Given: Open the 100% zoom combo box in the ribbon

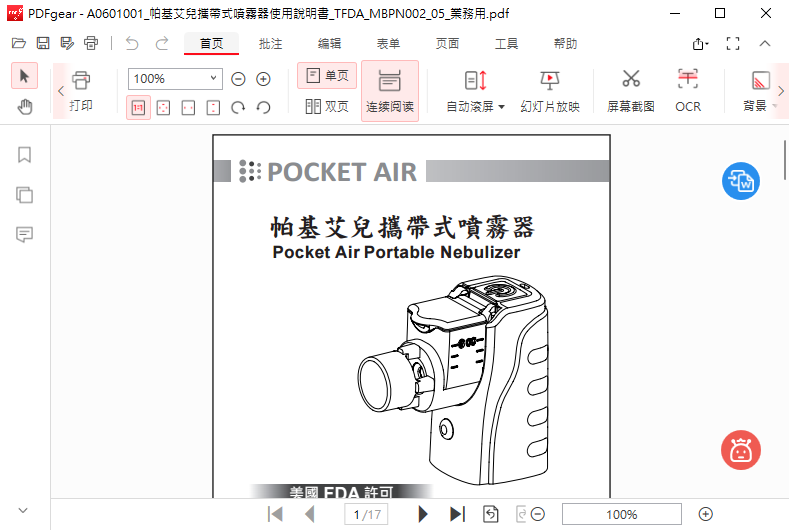Looking at the screenshot, I should [x=175, y=79].
